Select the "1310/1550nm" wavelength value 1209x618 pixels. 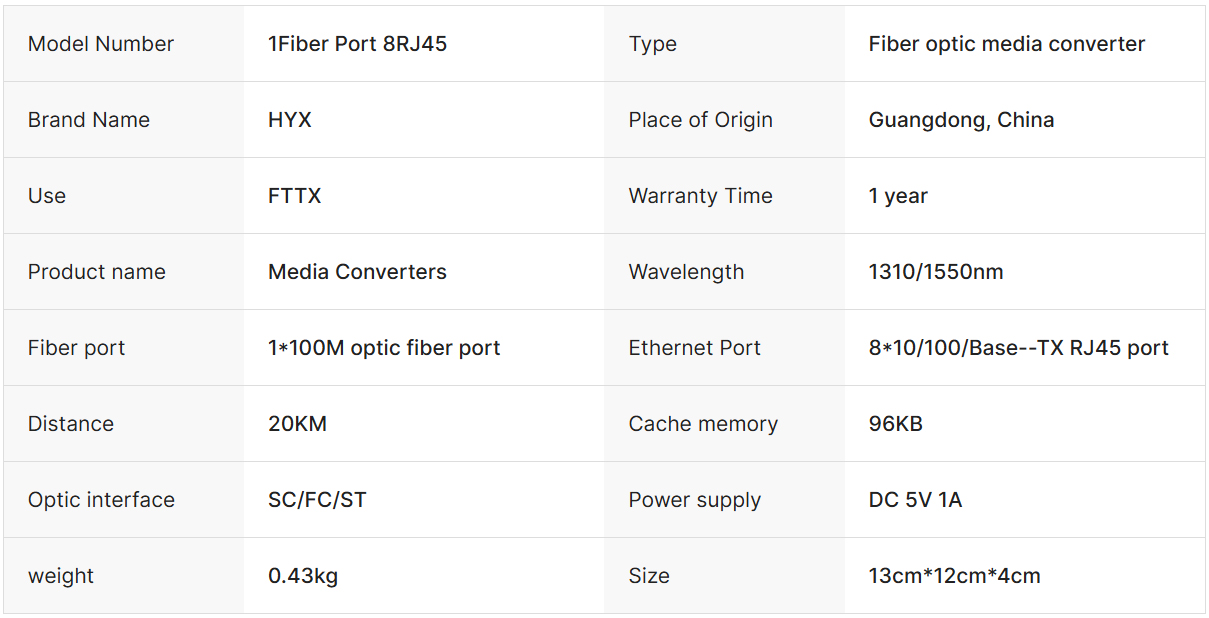click(x=936, y=272)
